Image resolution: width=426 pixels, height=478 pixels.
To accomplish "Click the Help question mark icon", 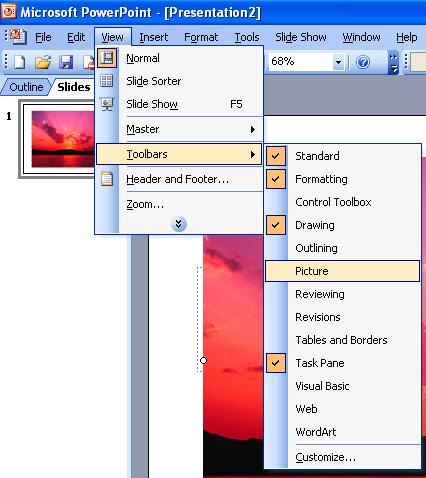I will coord(363,62).
